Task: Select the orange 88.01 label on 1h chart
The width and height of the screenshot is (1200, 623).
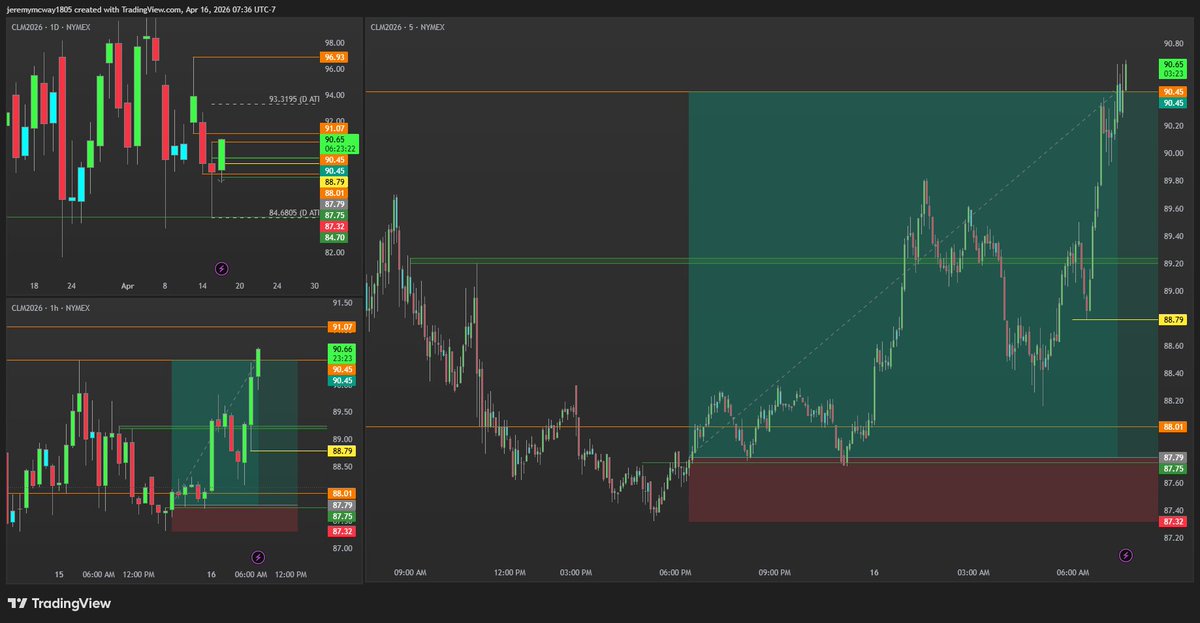Action: [x=340, y=494]
